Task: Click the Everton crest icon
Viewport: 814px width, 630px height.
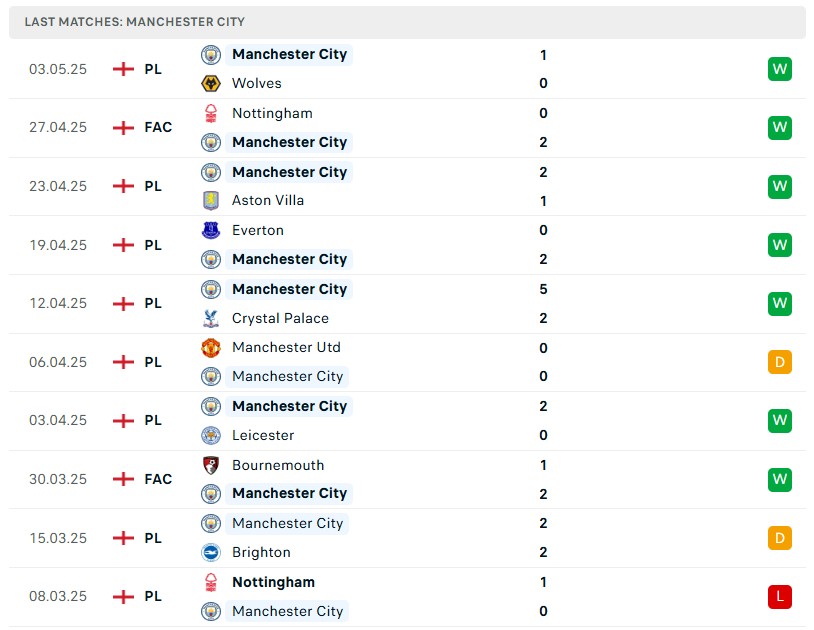Action: point(211,230)
